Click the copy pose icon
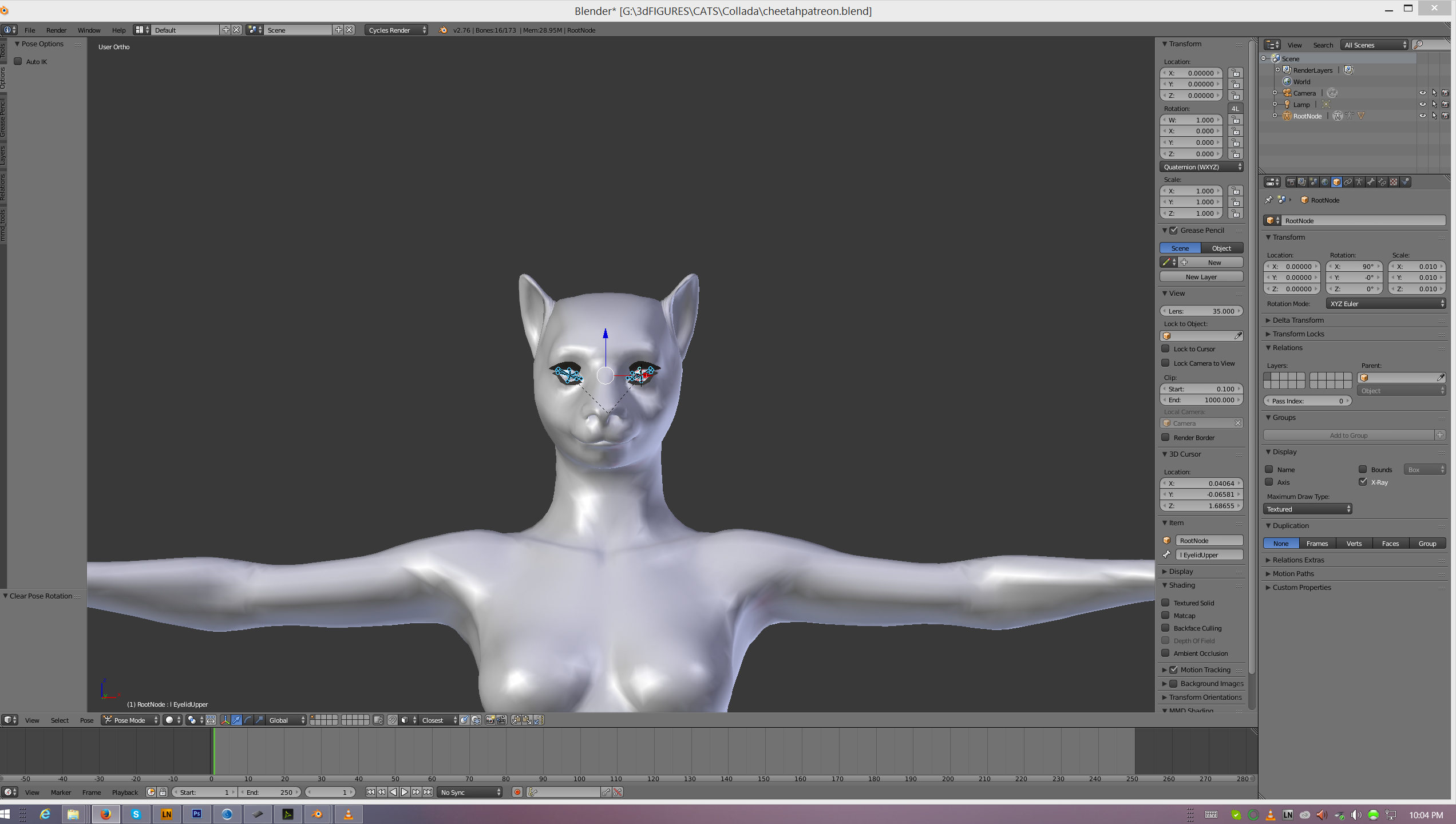This screenshot has width=1456, height=824. (516, 720)
